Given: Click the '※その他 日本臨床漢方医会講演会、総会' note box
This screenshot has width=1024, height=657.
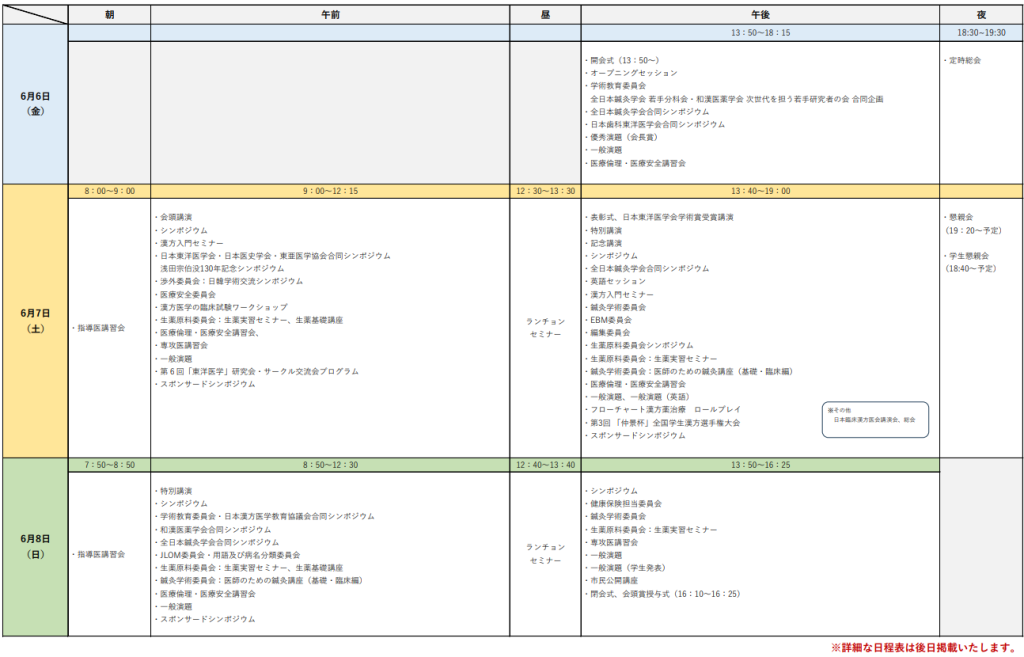Looking at the screenshot, I should [x=875, y=419].
